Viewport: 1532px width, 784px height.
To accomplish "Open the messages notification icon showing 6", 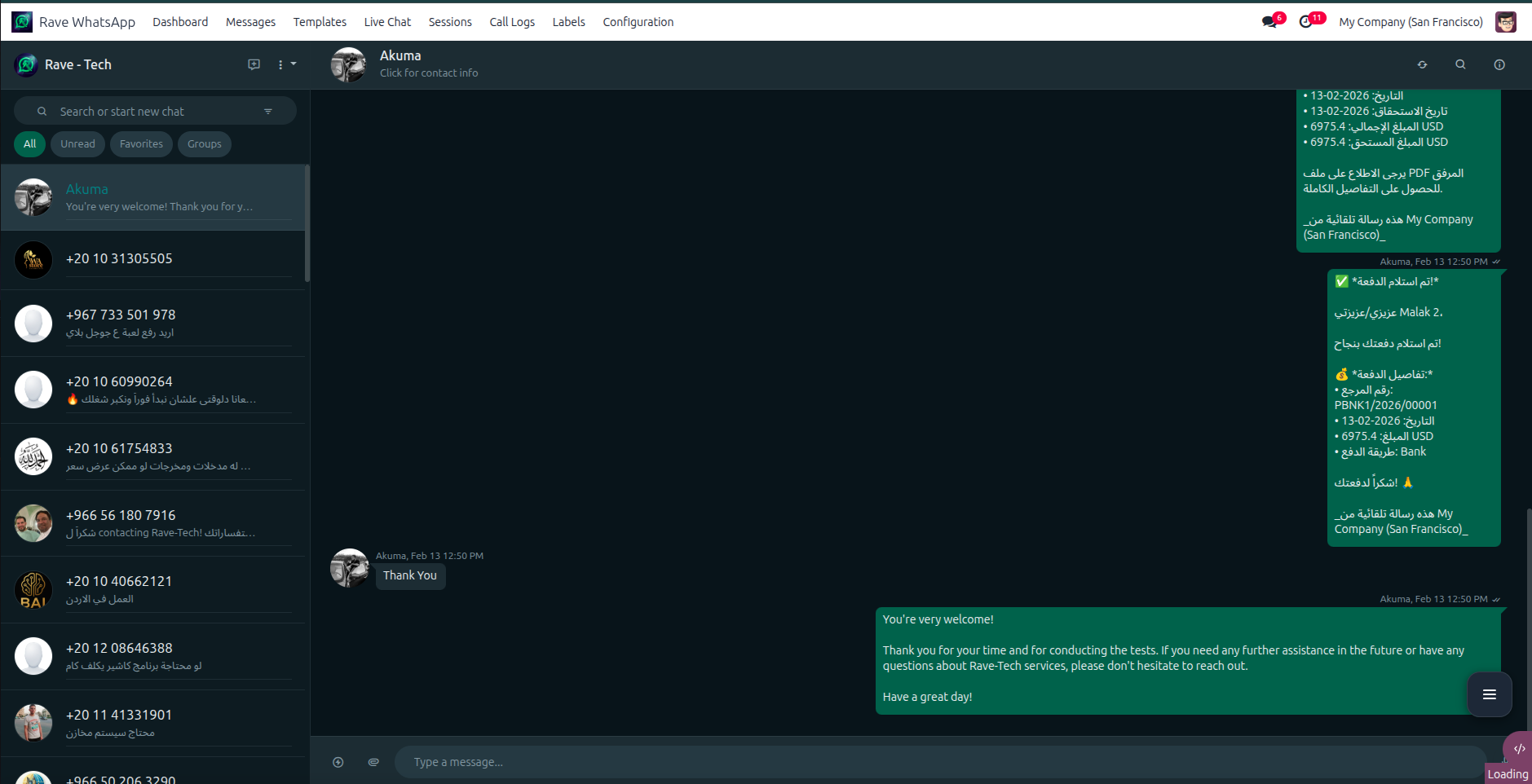I will coord(1269,22).
